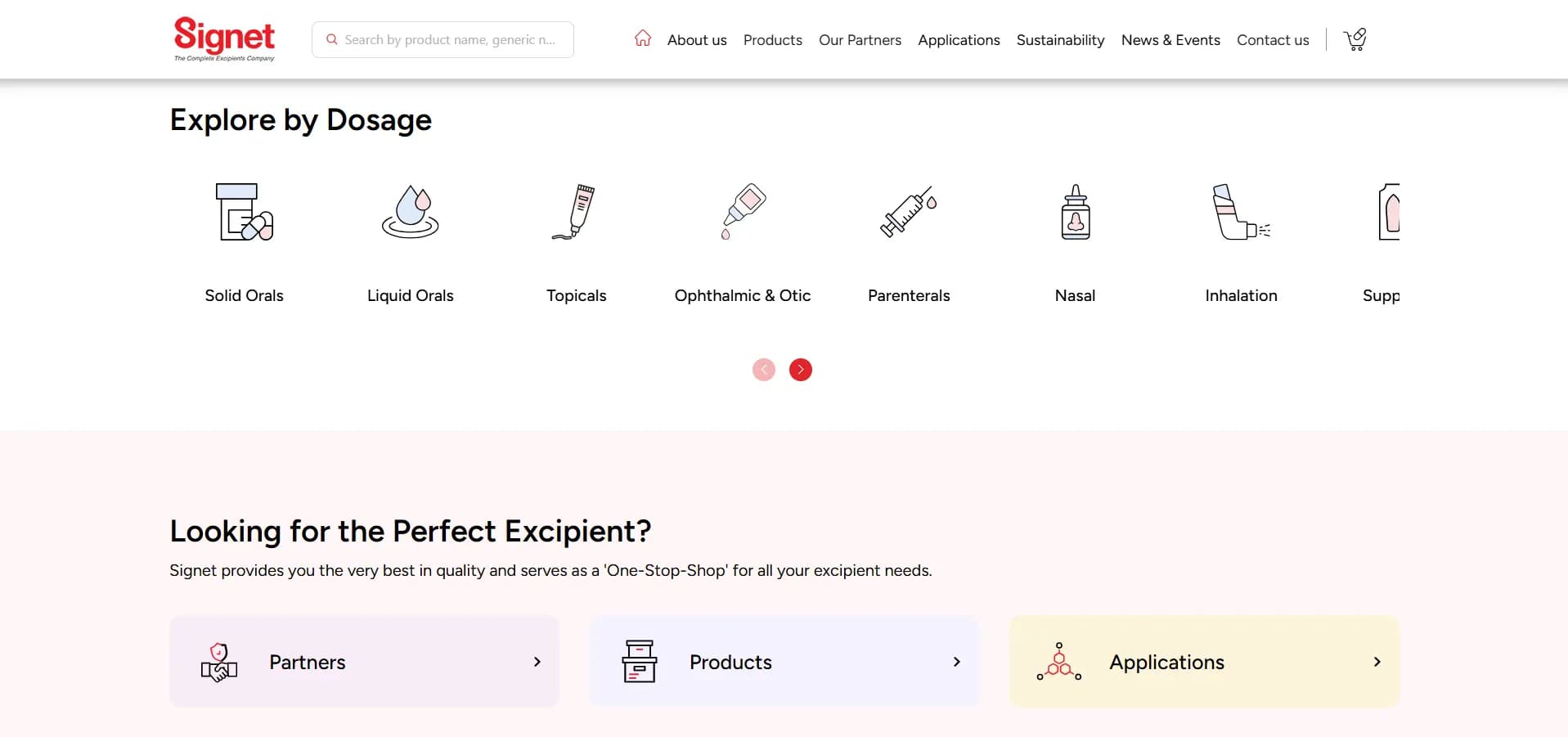Open the Nasal spray dosage icon

coord(1075,211)
